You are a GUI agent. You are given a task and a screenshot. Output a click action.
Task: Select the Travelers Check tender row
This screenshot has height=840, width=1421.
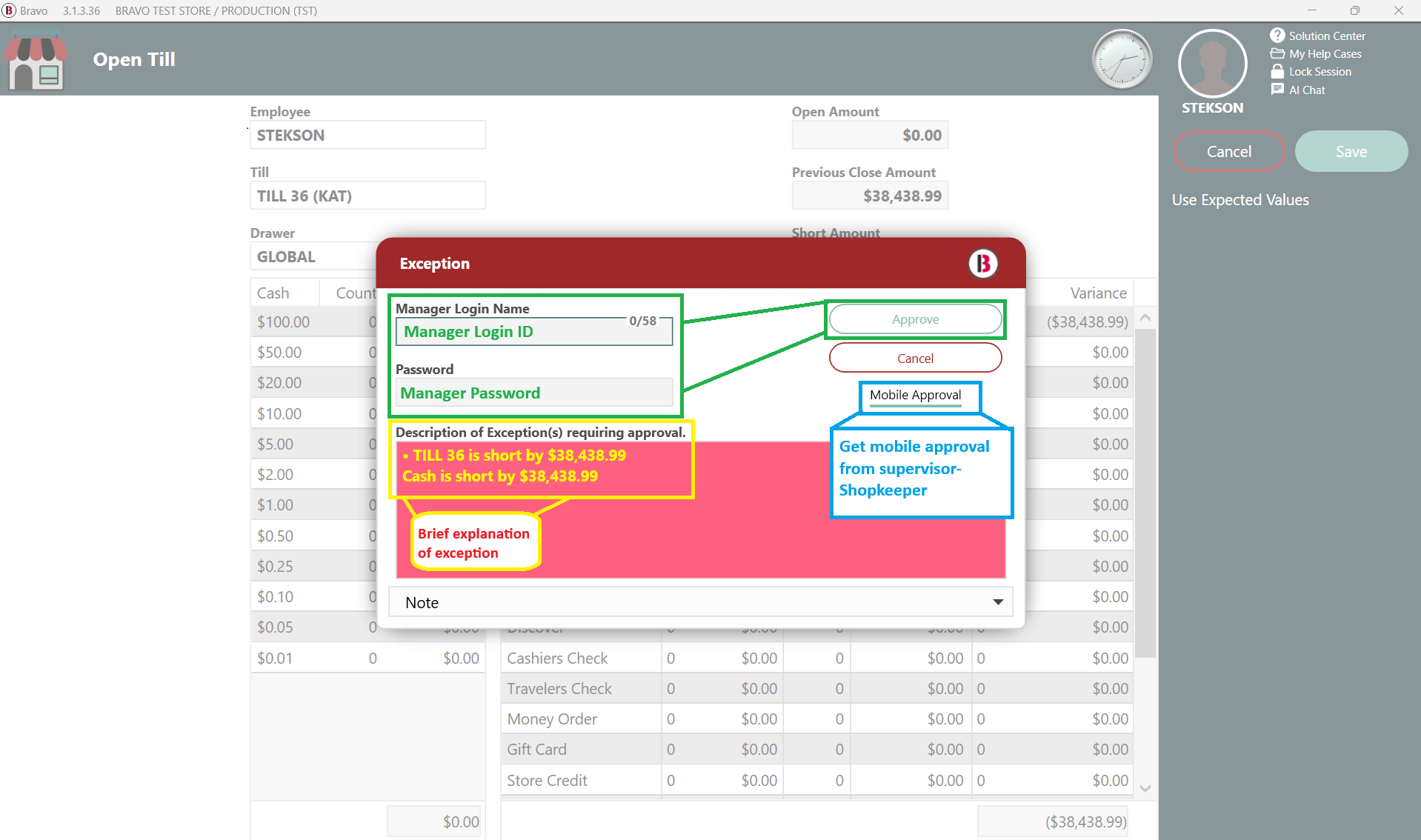point(817,688)
